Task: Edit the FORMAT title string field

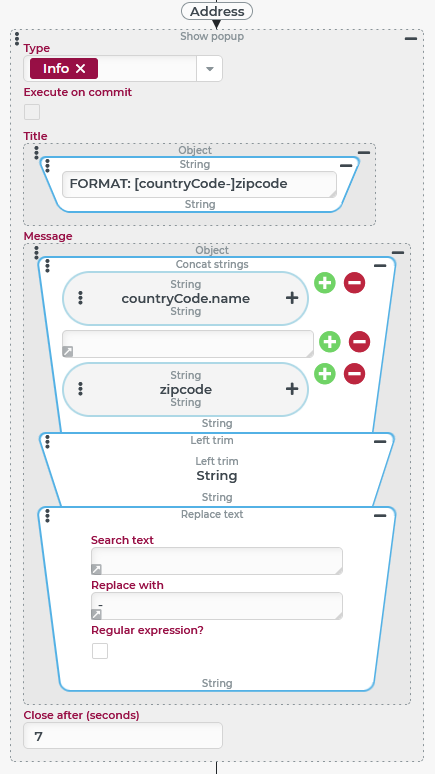Action: (199, 184)
